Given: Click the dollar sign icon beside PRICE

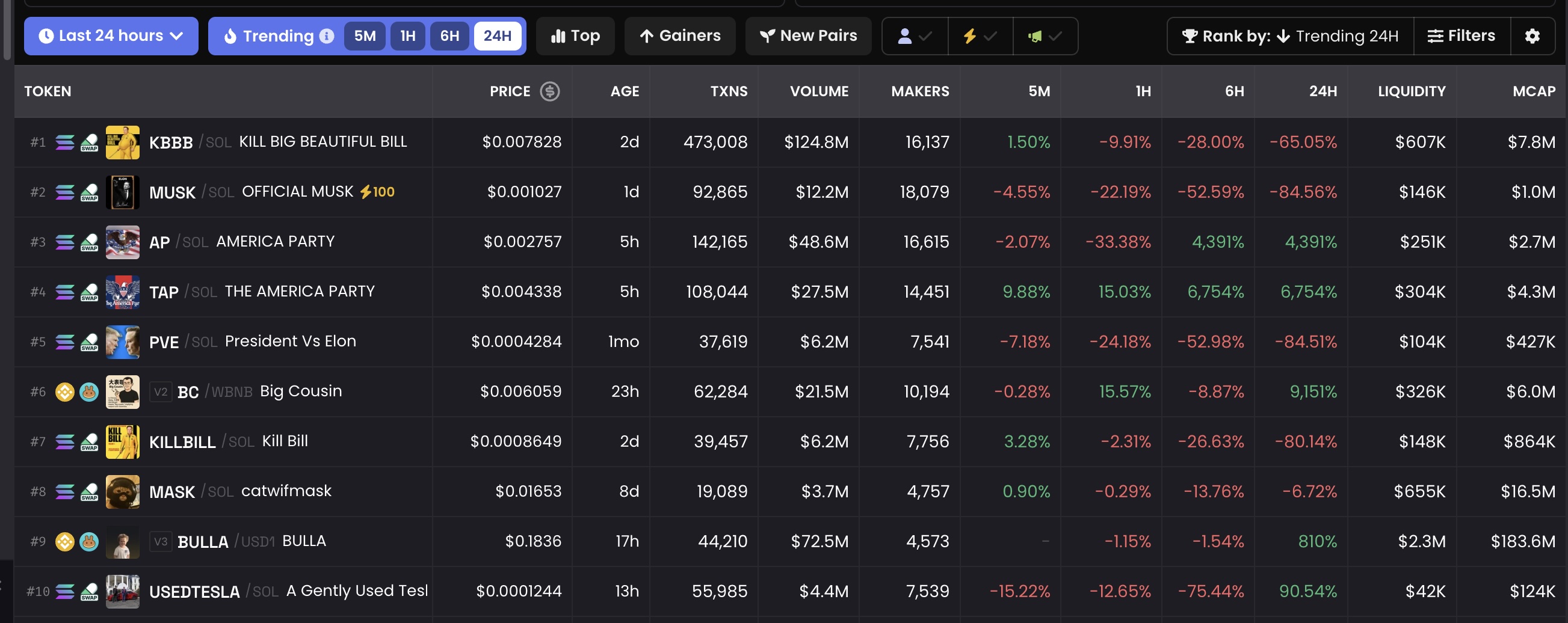Looking at the screenshot, I should (x=549, y=91).
